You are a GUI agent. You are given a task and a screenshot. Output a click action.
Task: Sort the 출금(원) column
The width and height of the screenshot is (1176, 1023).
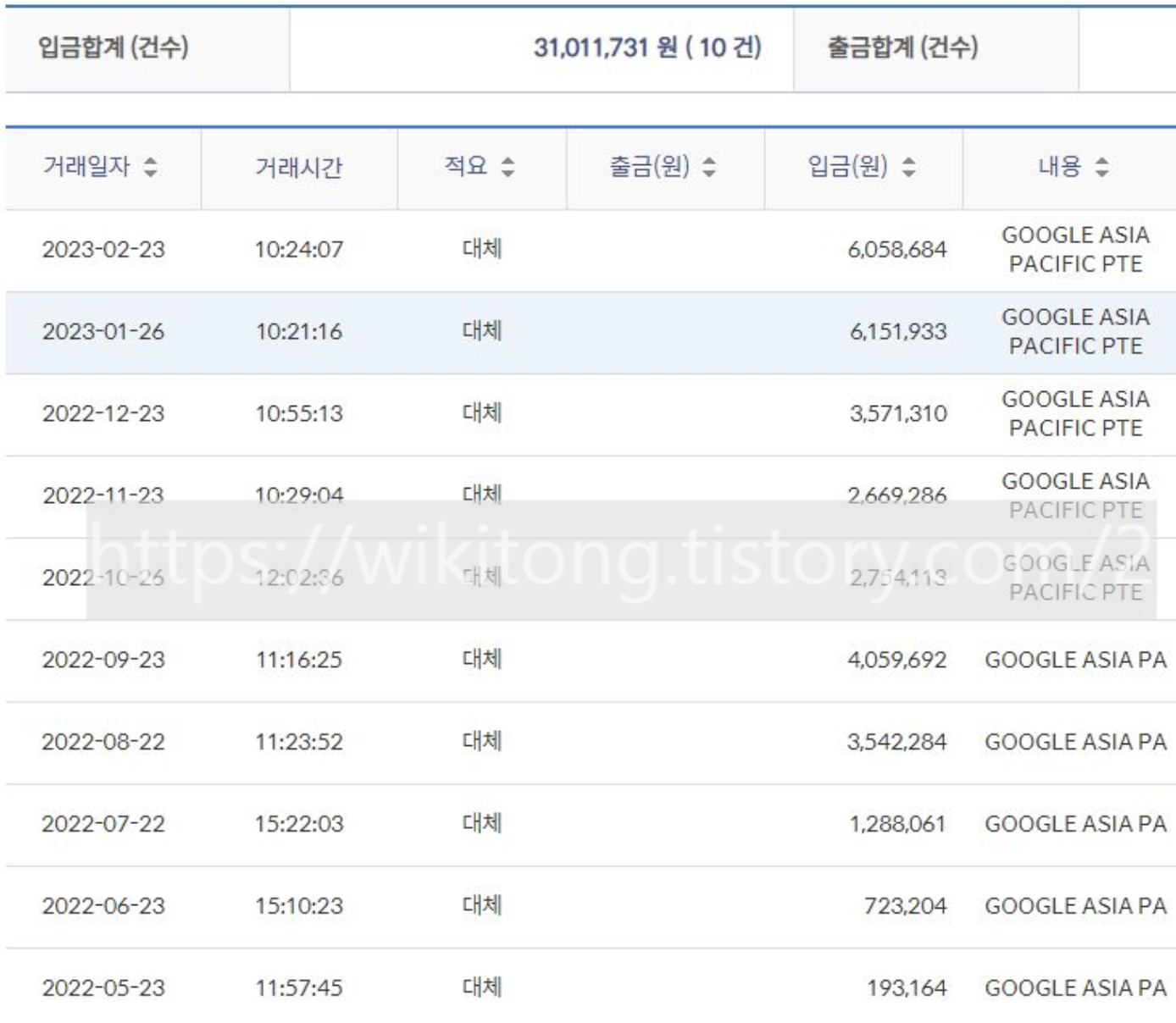click(x=709, y=167)
